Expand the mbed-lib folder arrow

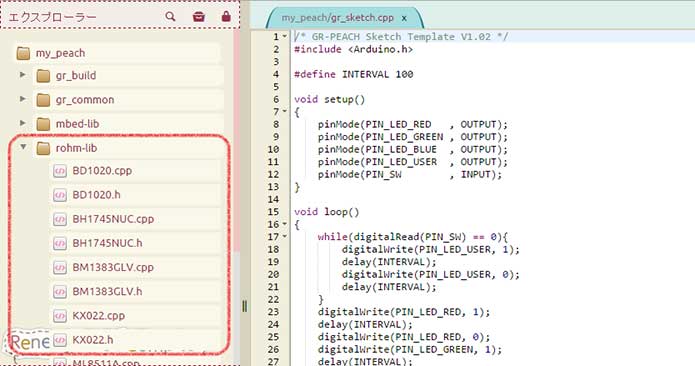23,123
